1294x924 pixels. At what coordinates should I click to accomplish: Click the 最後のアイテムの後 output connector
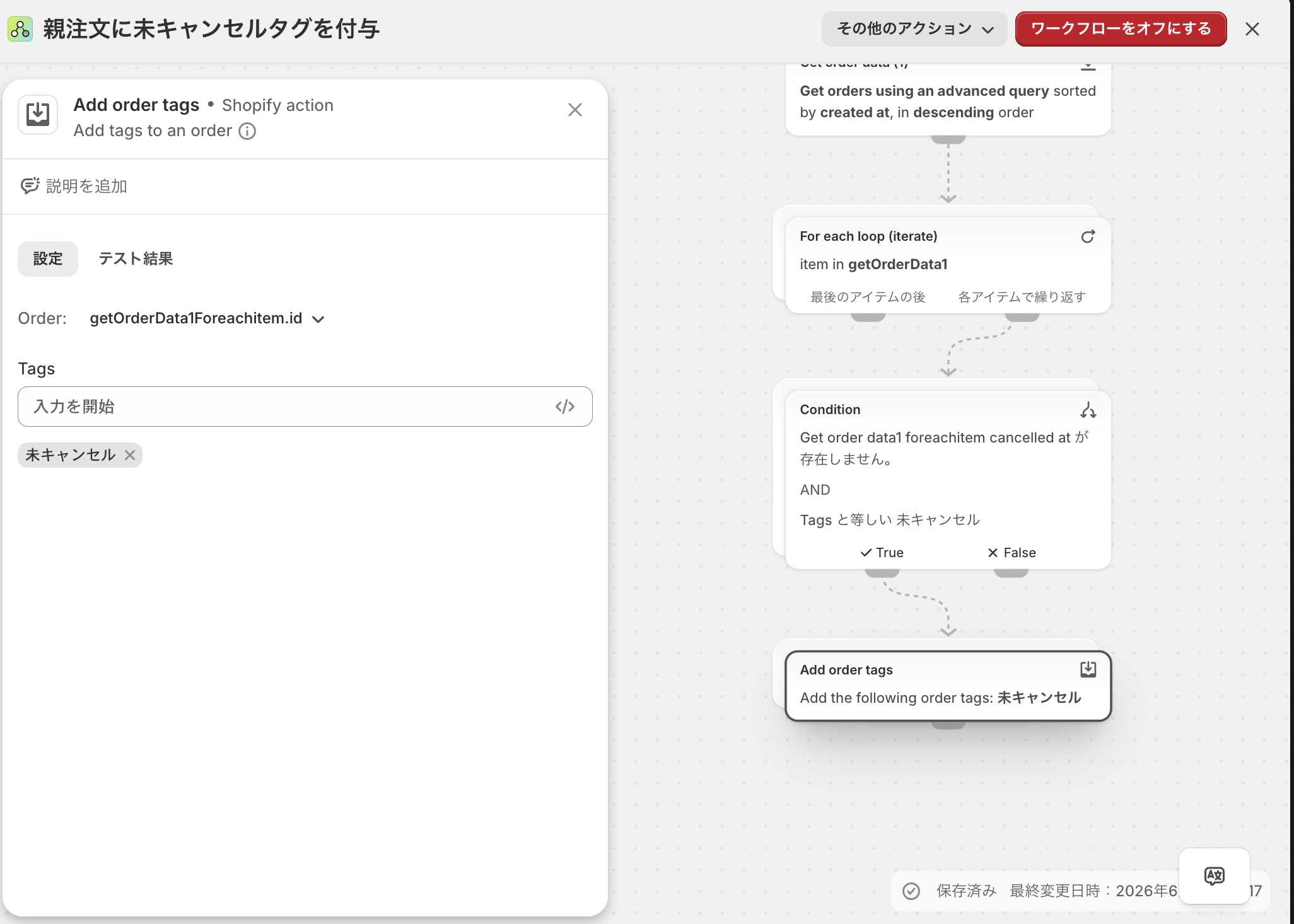(x=868, y=316)
